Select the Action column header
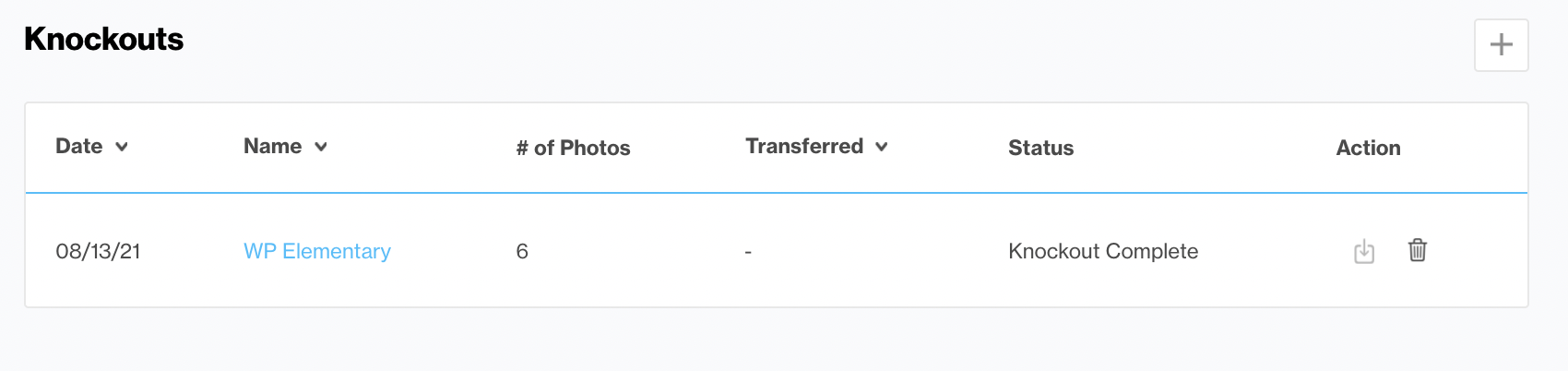This screenshot has width=1568, height=371. (x=1368, y=148)
